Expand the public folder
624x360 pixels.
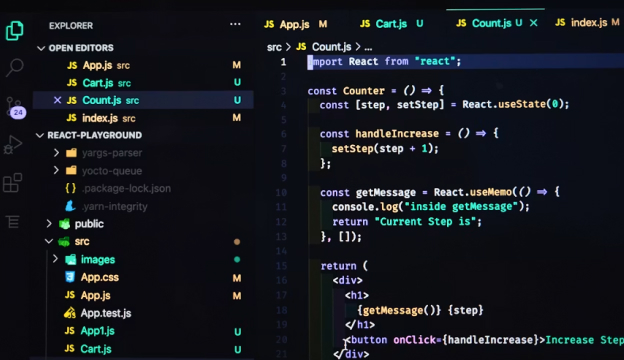point(49,224)
